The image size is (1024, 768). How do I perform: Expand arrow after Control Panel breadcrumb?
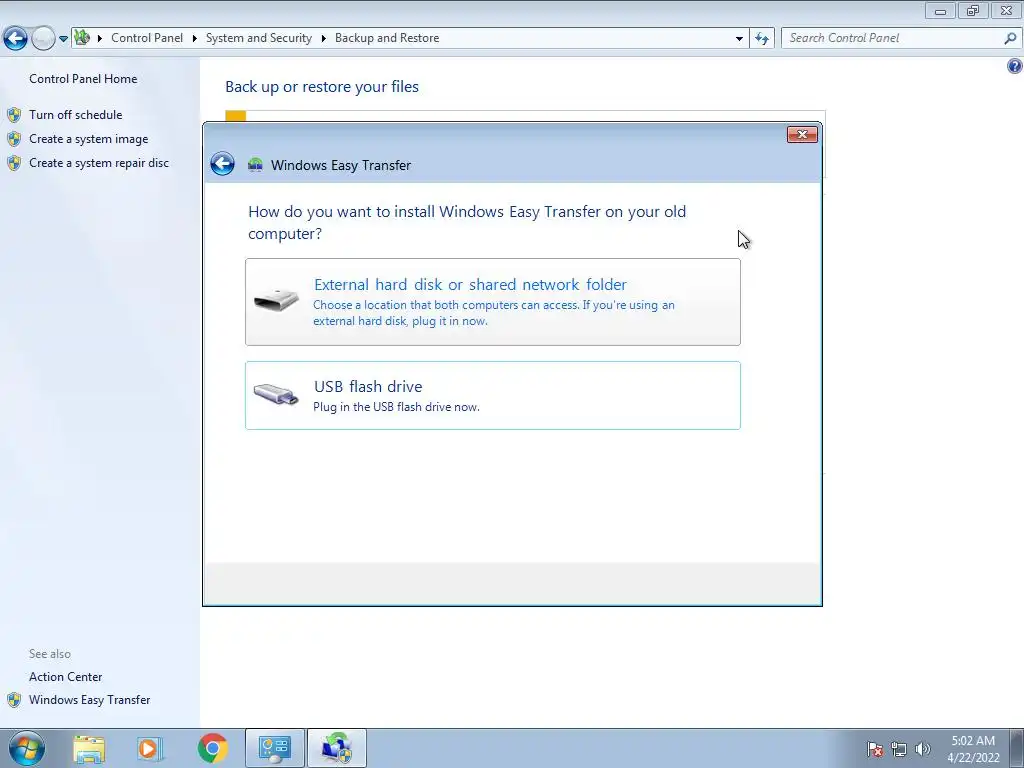tap(195, 38)
